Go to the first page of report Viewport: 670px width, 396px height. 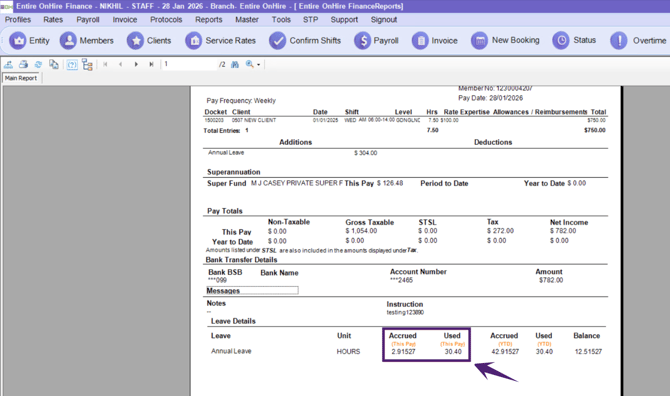point(105,65)
